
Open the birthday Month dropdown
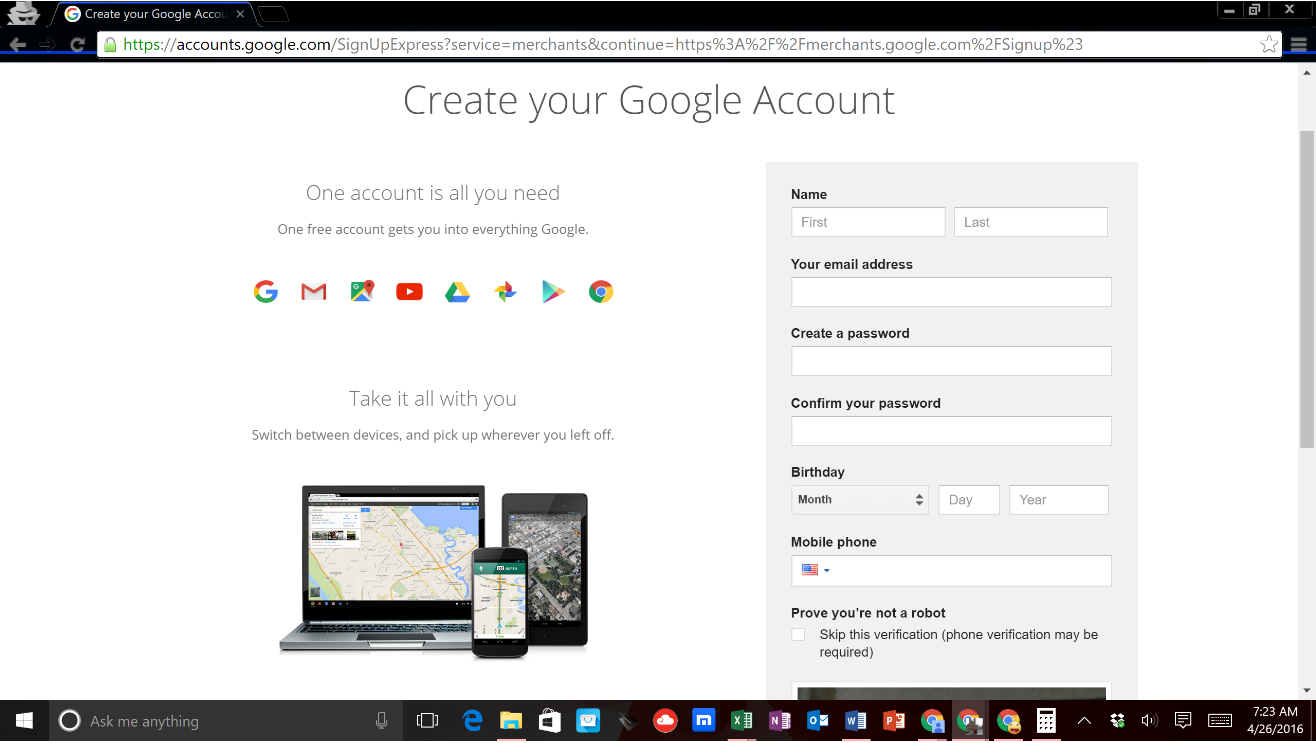pyautogui.click(x=860, y=500)
